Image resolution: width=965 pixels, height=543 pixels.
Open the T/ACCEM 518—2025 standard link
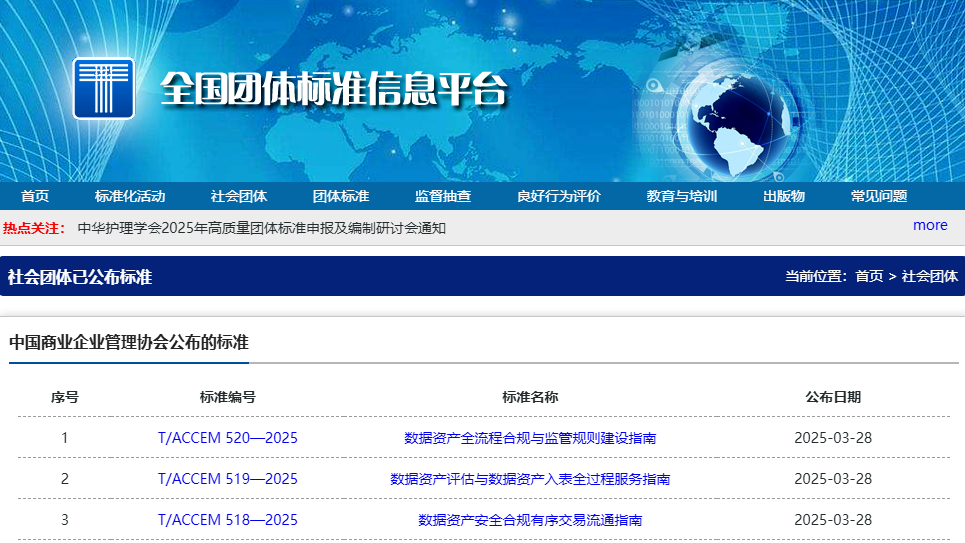(x=228, y=520)
